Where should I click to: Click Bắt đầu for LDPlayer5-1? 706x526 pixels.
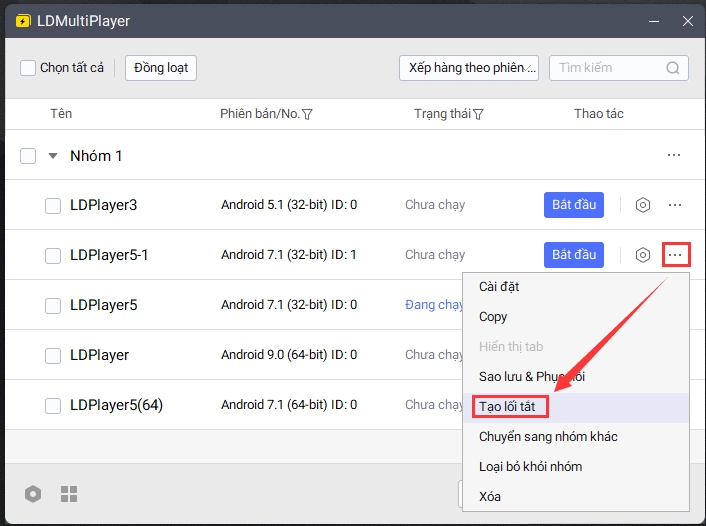574,255
